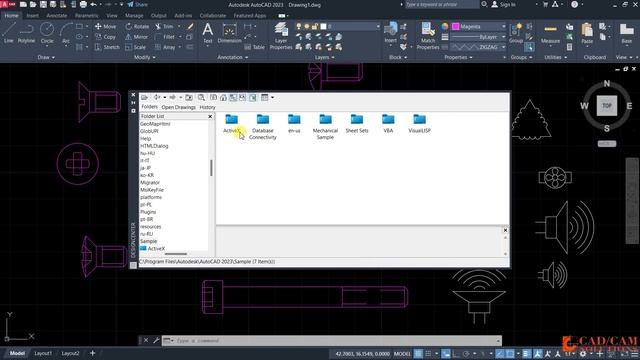The width and height of the screenshot is (640, 360).
Task: Toggle grid display in status bar
Action: 418,353
